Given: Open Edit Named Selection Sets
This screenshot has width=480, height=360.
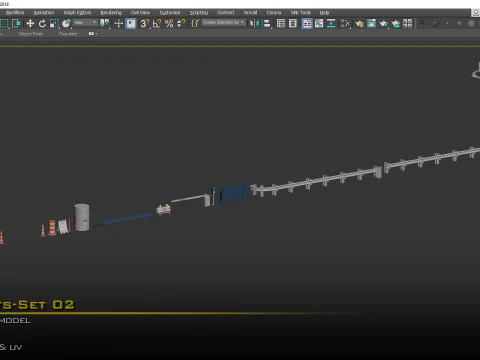Looking at the screenshot, I should point(195,23).
